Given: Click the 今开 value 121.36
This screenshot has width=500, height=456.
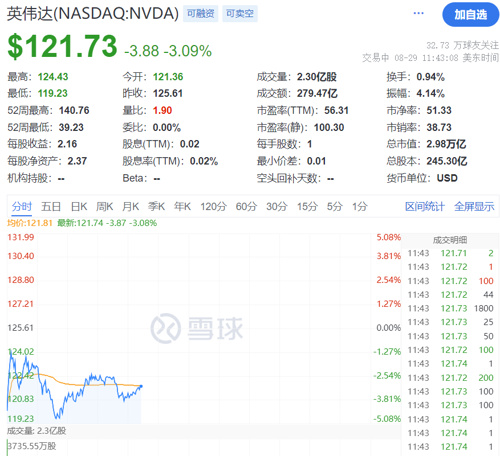Looking at the screenshot, I should coord(168,77).
